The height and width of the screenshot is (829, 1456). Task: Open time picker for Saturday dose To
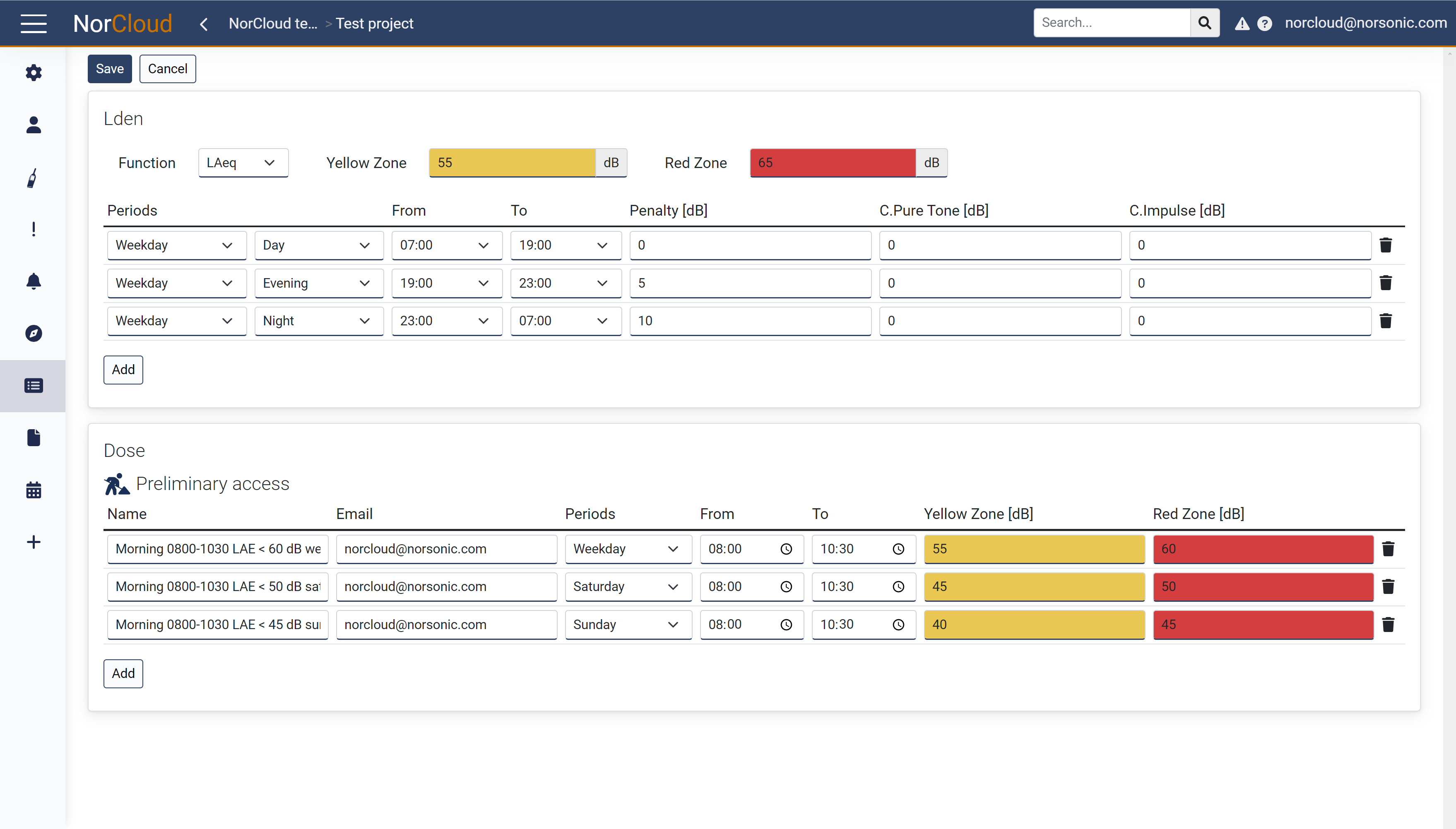tap(898, 586)
